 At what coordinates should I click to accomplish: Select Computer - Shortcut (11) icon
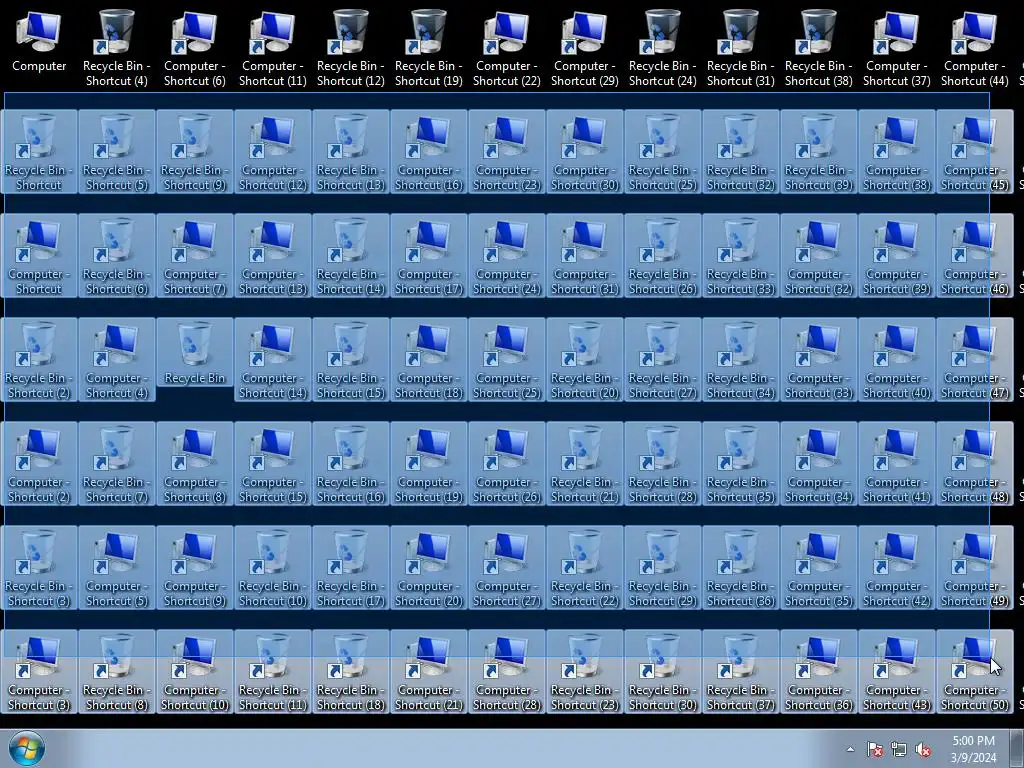coord(272,47)
